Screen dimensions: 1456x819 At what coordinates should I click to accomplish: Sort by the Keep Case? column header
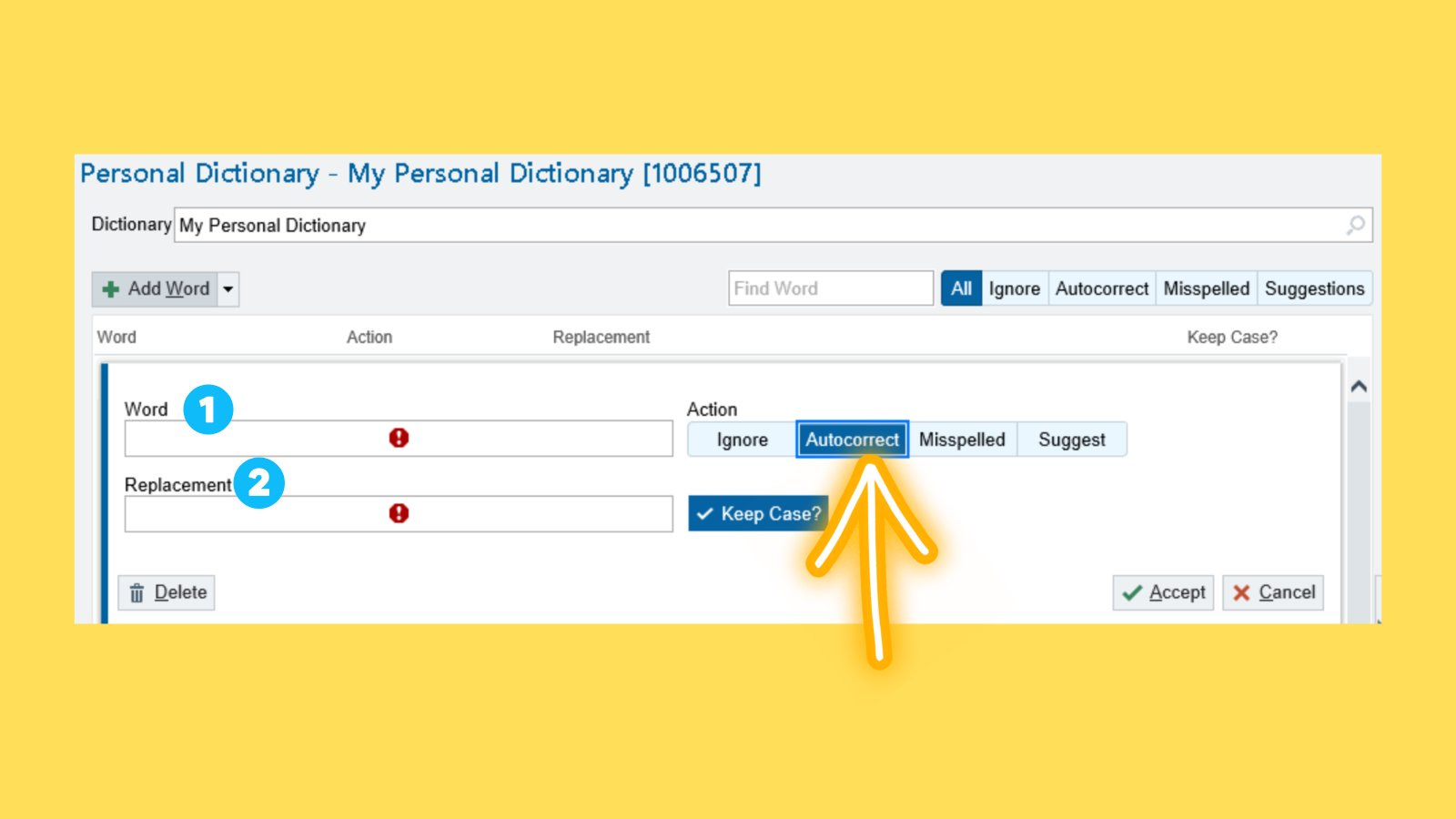click(1232, 337)
